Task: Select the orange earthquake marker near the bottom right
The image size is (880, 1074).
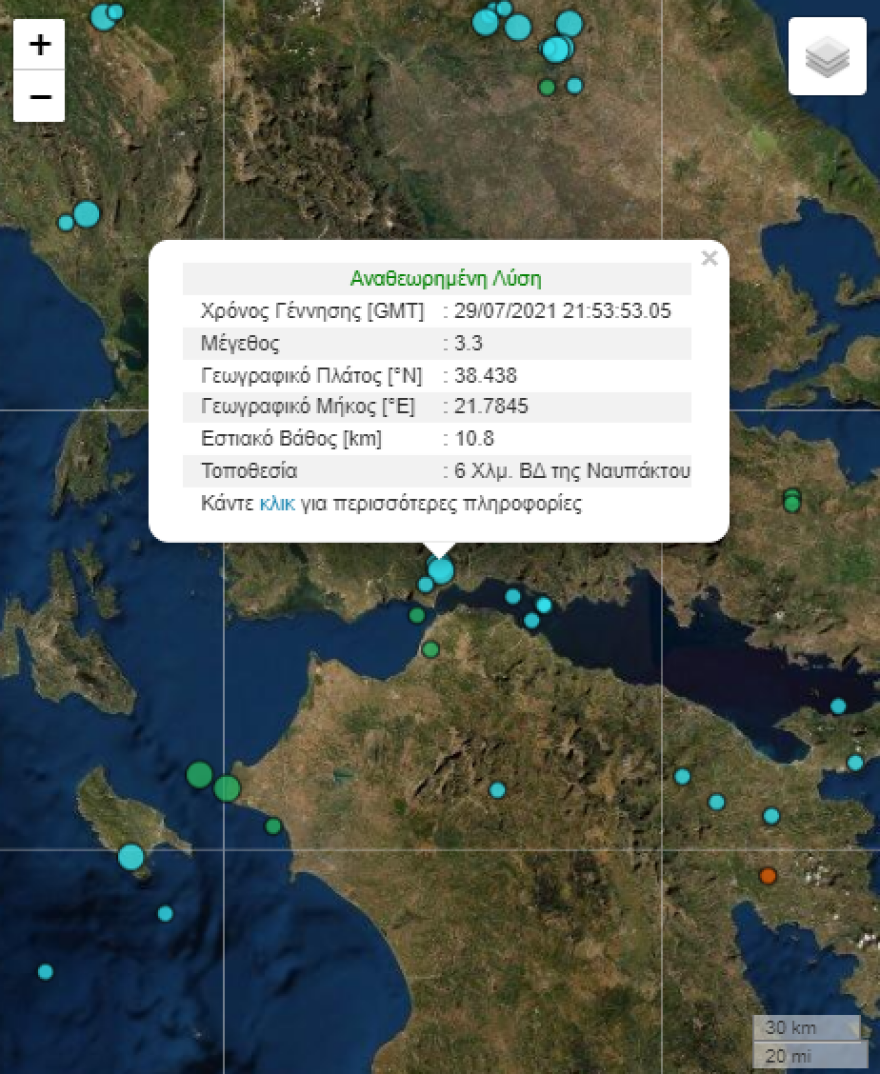Action: pyautogui.click(x=767, y=877)
